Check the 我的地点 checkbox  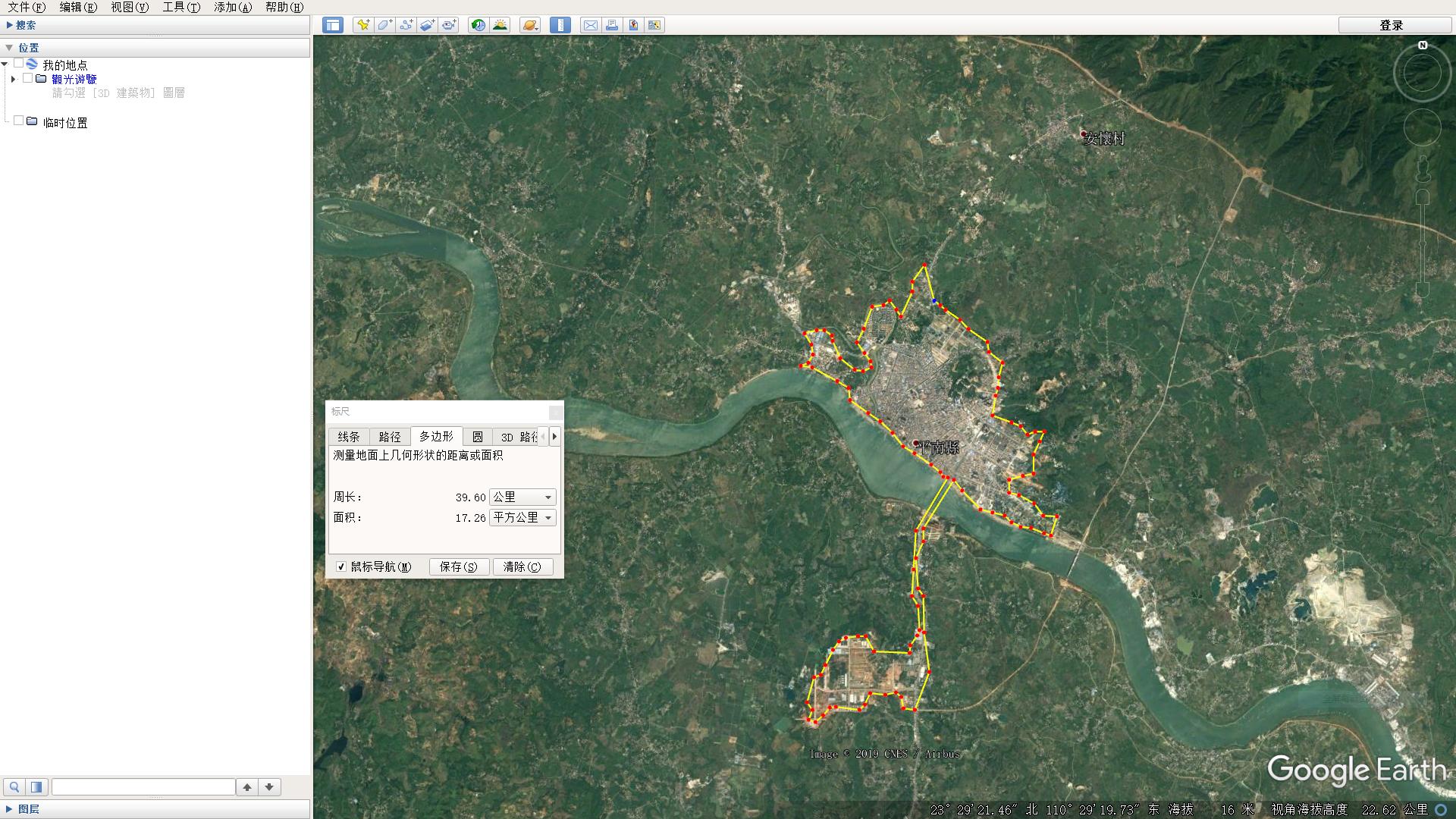(18, 64)
